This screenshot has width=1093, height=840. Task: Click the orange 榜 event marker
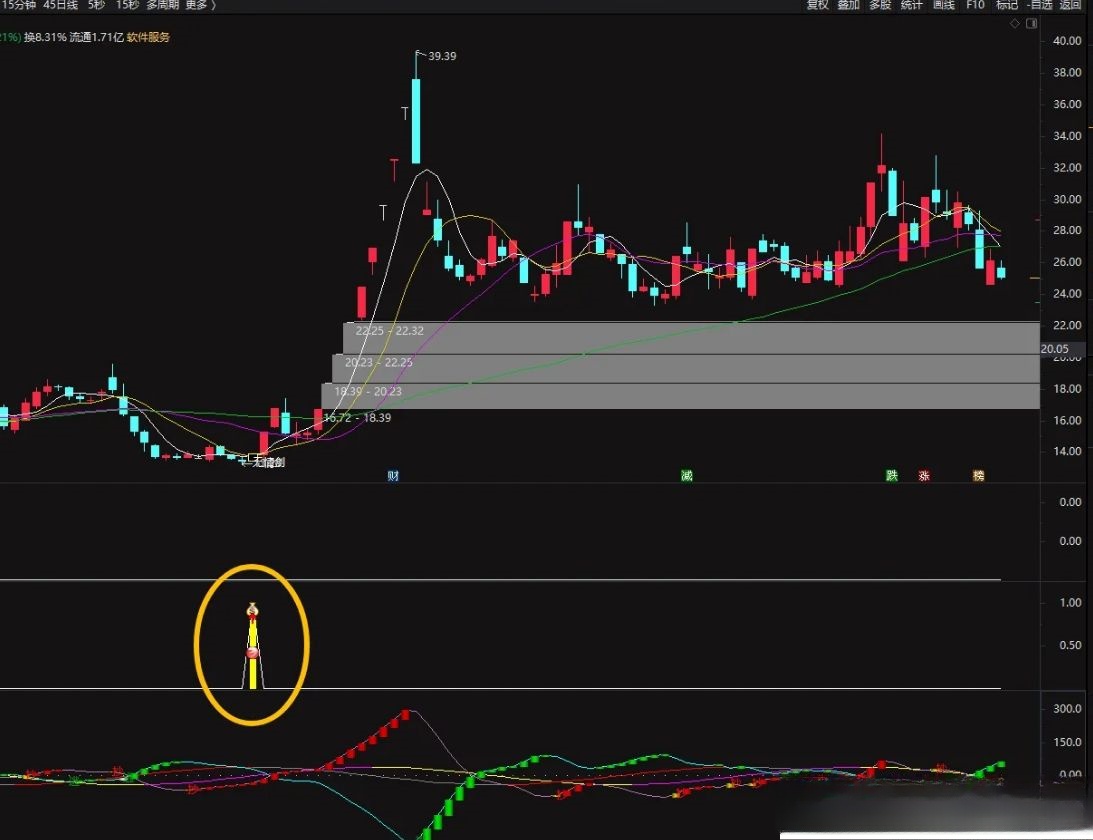coord(978,476)
